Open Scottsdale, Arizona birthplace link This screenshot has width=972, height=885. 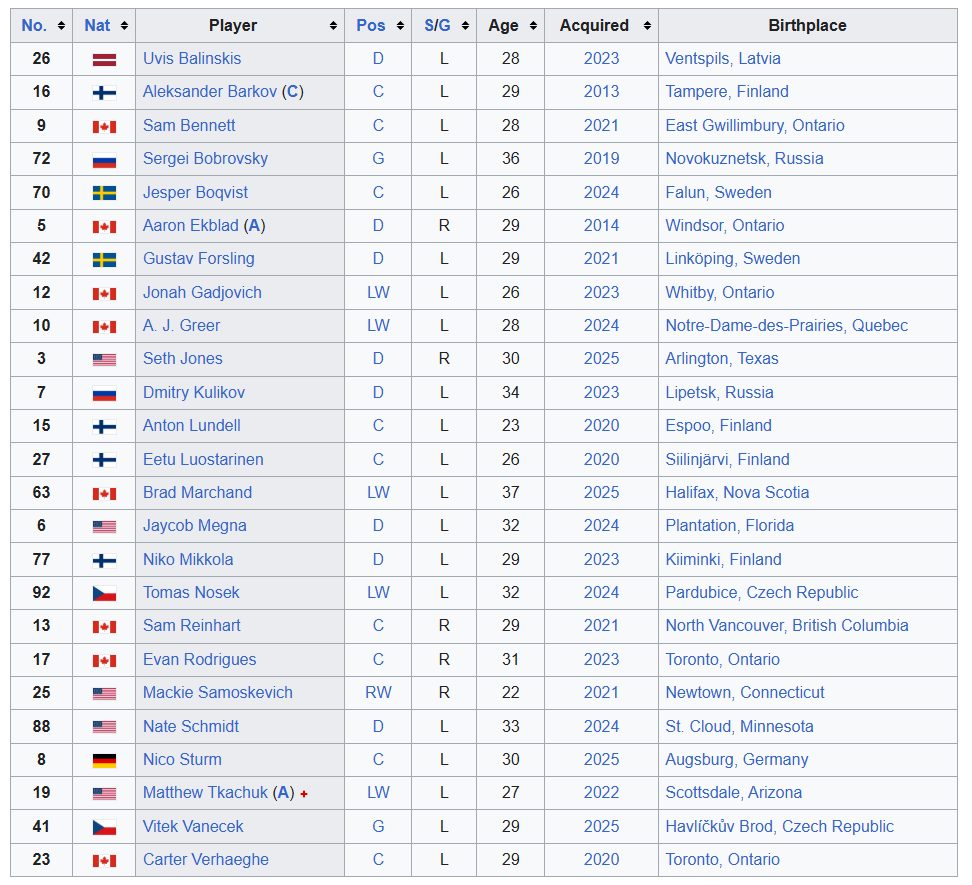[x=734, y=793]
